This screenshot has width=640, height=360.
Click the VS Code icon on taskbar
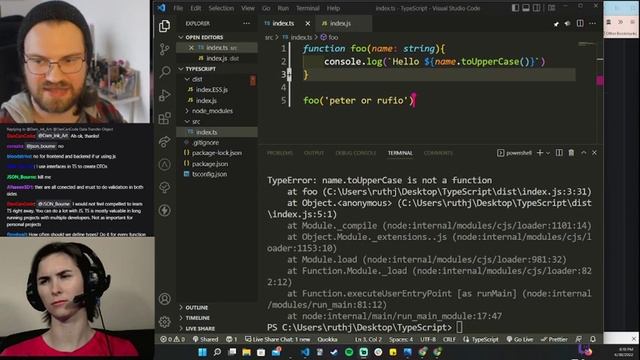305,352
